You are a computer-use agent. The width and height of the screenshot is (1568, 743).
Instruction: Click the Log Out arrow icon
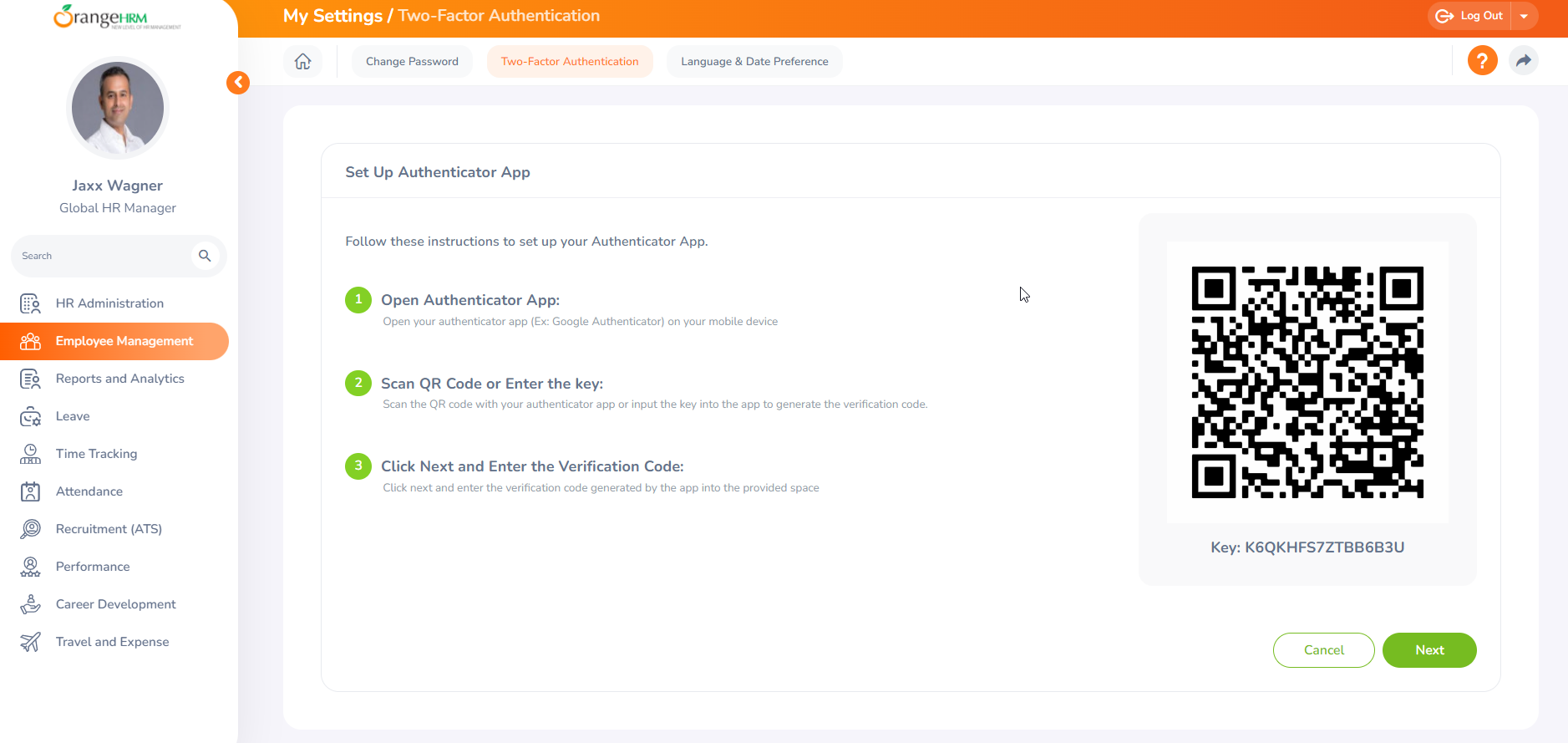pos(1444,16)
